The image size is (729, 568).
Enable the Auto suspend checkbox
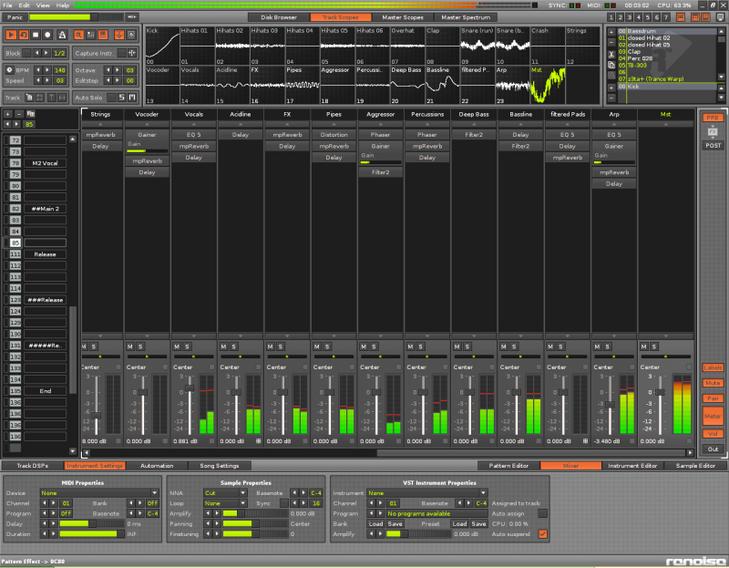543,533
